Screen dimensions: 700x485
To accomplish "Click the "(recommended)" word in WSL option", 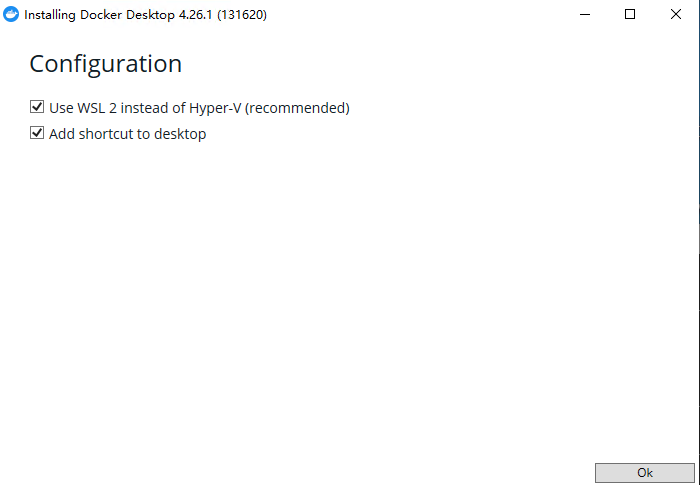I will [297, 108].
